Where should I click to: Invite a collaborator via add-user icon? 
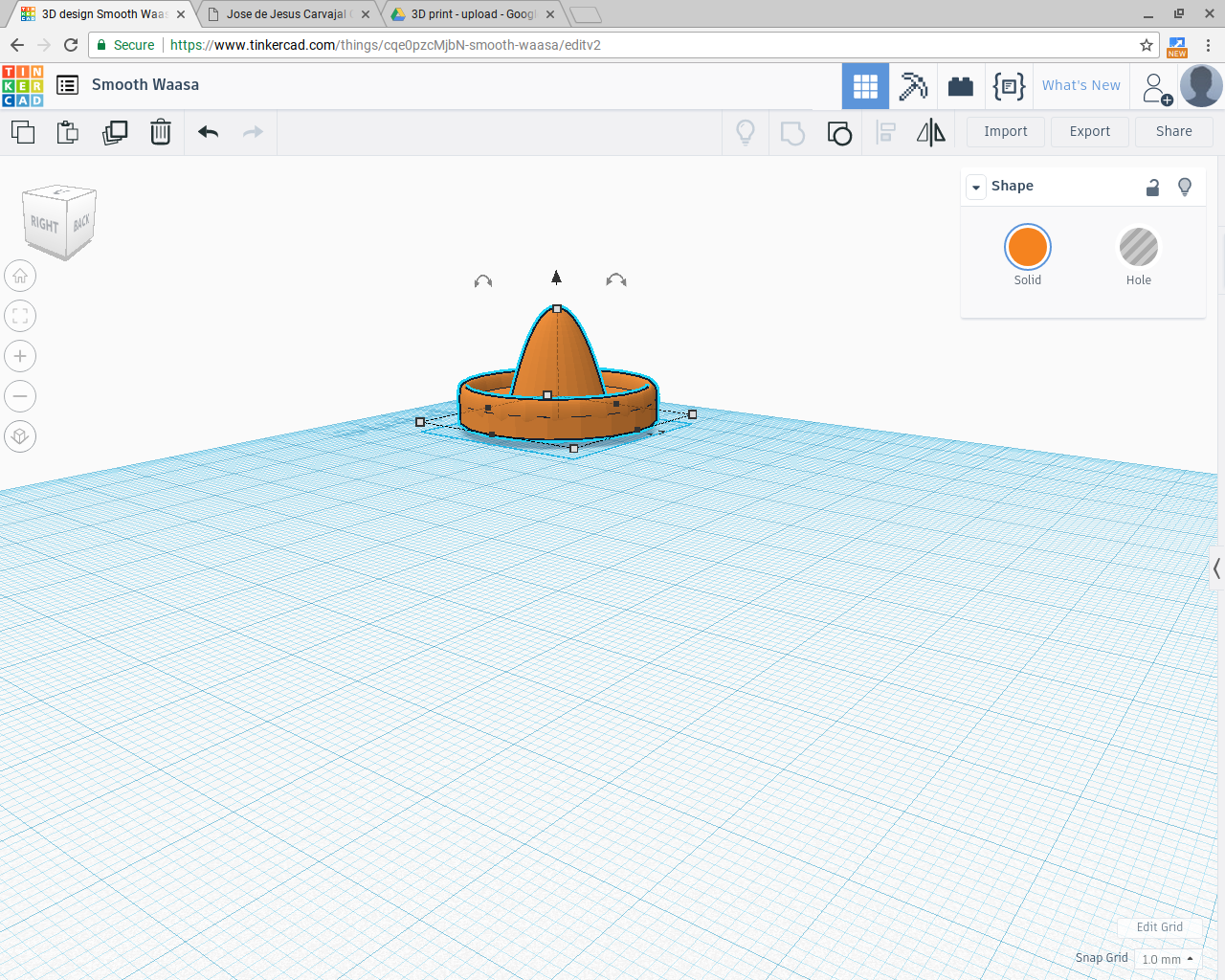click(x=1155, y=89)
